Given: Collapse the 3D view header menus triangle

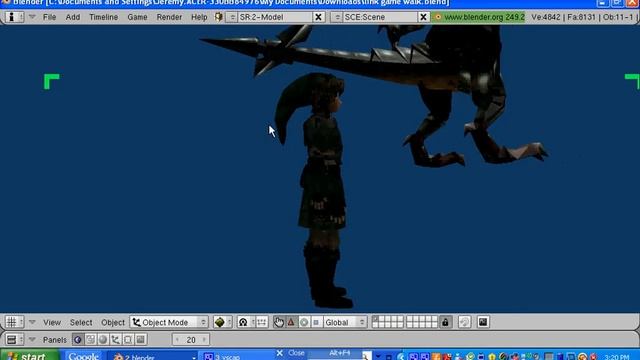Looking at the screenshot, I should [32, 322].
